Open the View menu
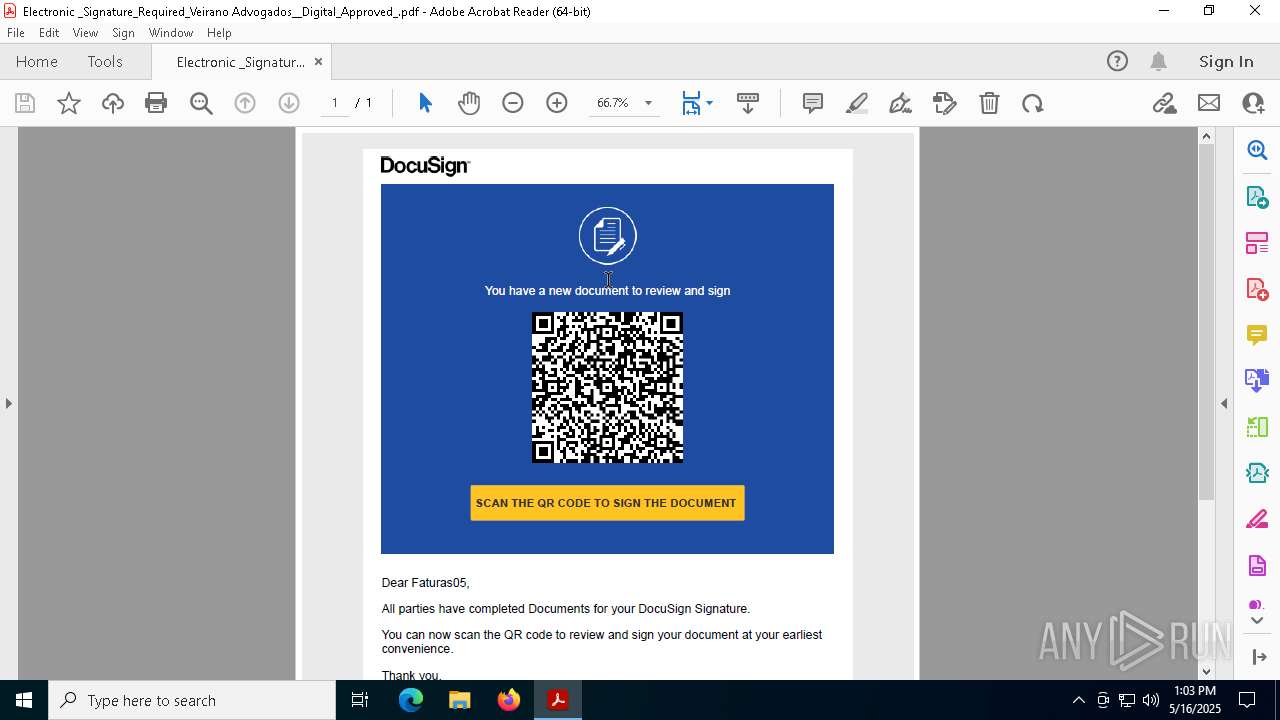This screenshot has width=1280, height=720. [x=86, y=33]
